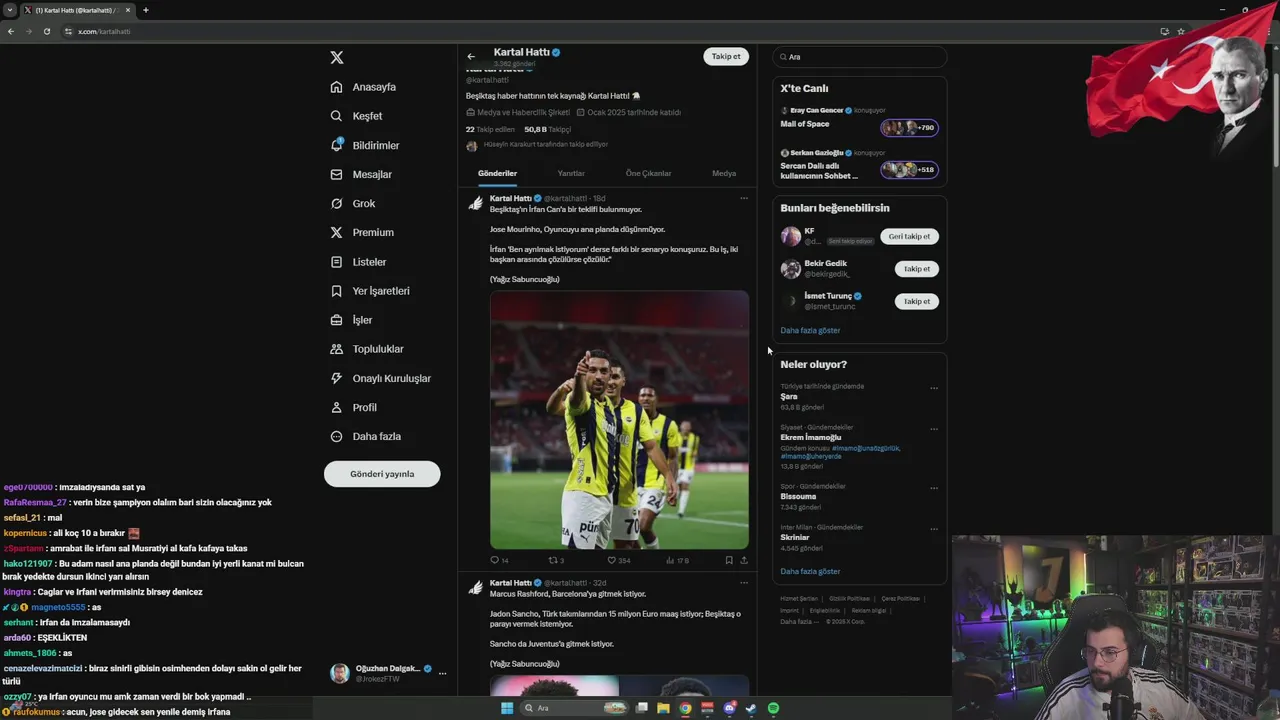Open the Fenerbahçe players photo
Screen dimensions: 1280x720
click(619, 420)
